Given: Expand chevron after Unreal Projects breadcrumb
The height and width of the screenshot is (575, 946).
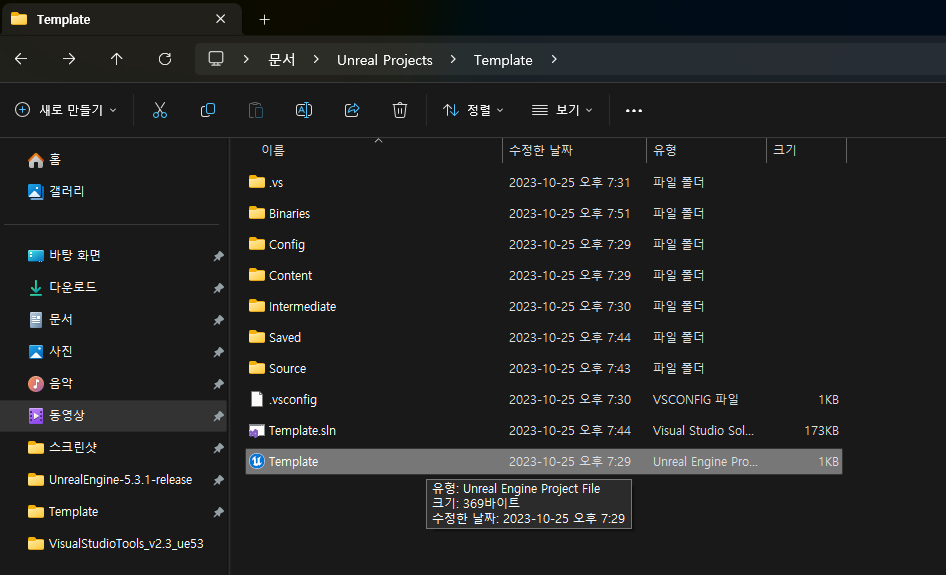Looking at the screenshot, I should [452, 59].
